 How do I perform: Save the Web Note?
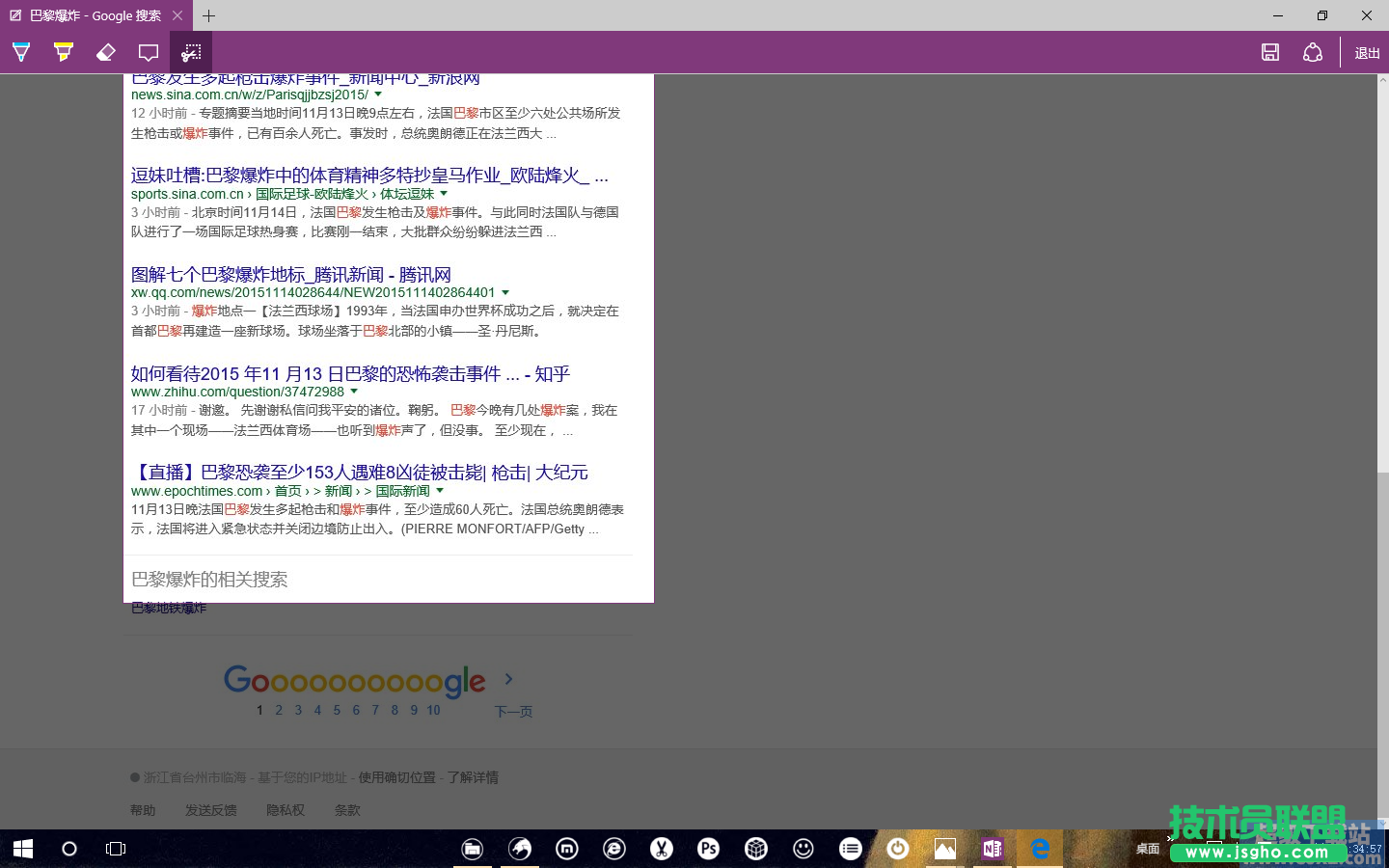click(x=1270, y=52)
